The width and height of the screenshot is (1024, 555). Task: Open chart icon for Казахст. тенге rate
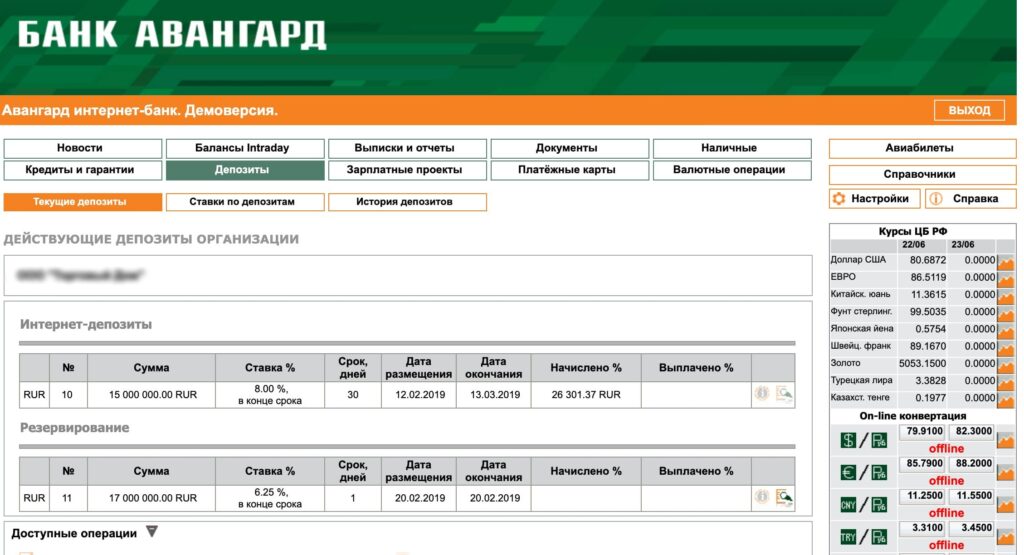(x=1006, y=399)
